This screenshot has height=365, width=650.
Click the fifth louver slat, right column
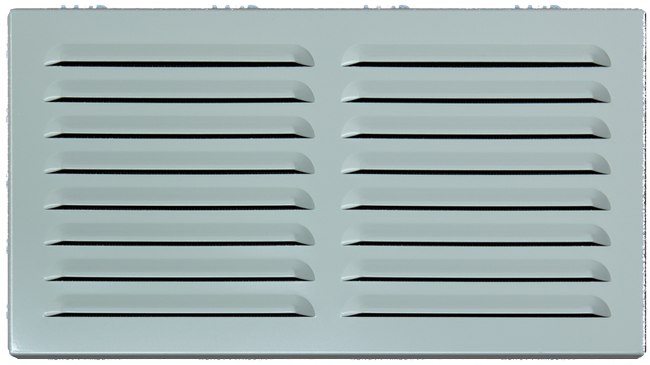tap(476, 199)
